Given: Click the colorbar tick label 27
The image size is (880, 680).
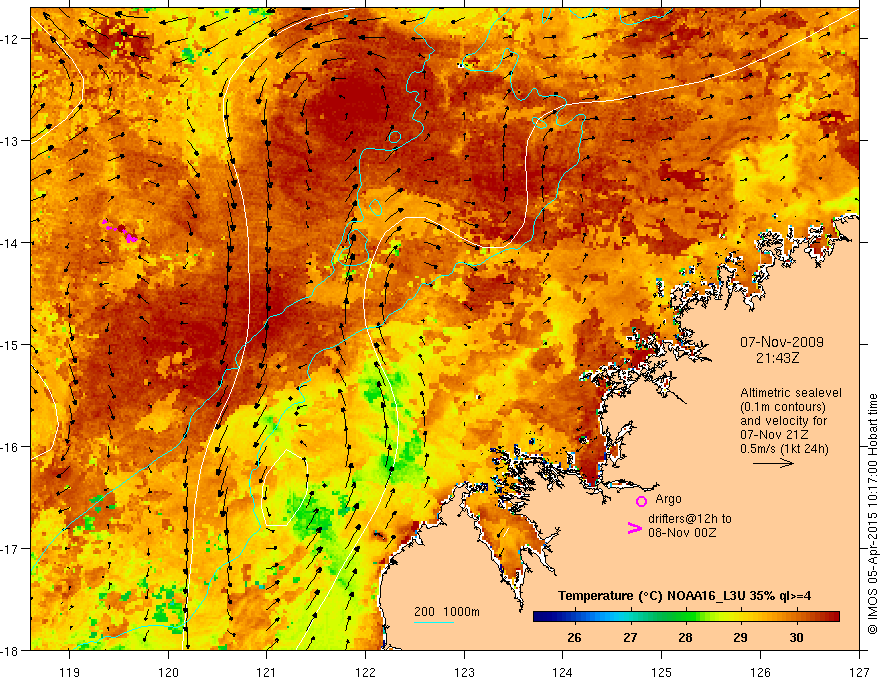Looking at the screenshot, I should (630, 637).
